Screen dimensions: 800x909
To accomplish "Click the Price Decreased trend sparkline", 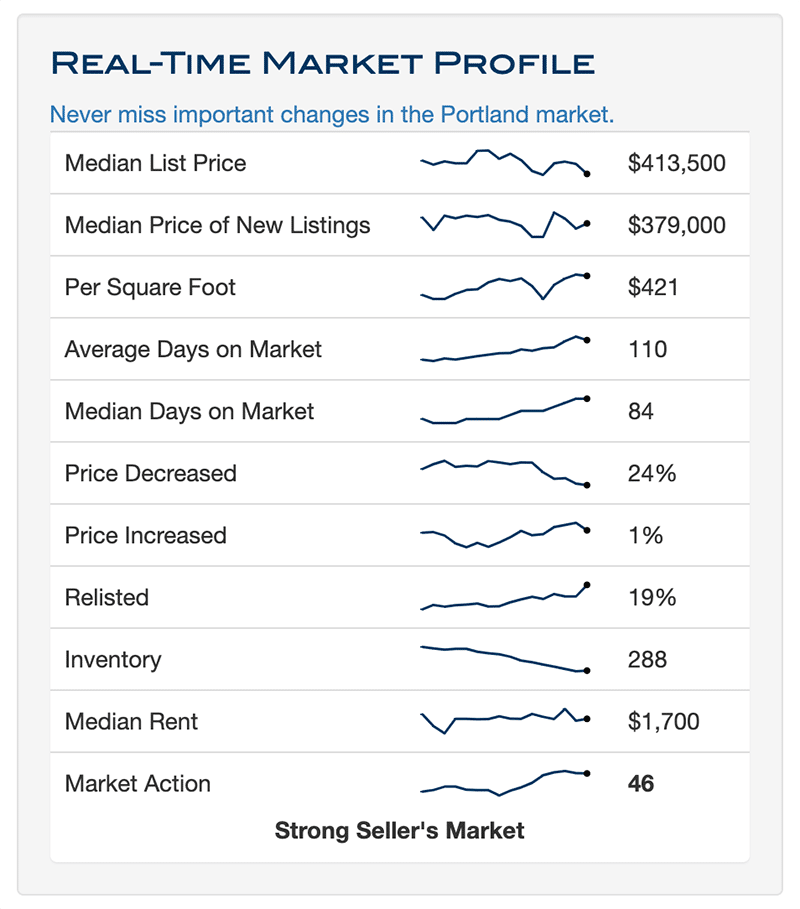I will (505, 473).
